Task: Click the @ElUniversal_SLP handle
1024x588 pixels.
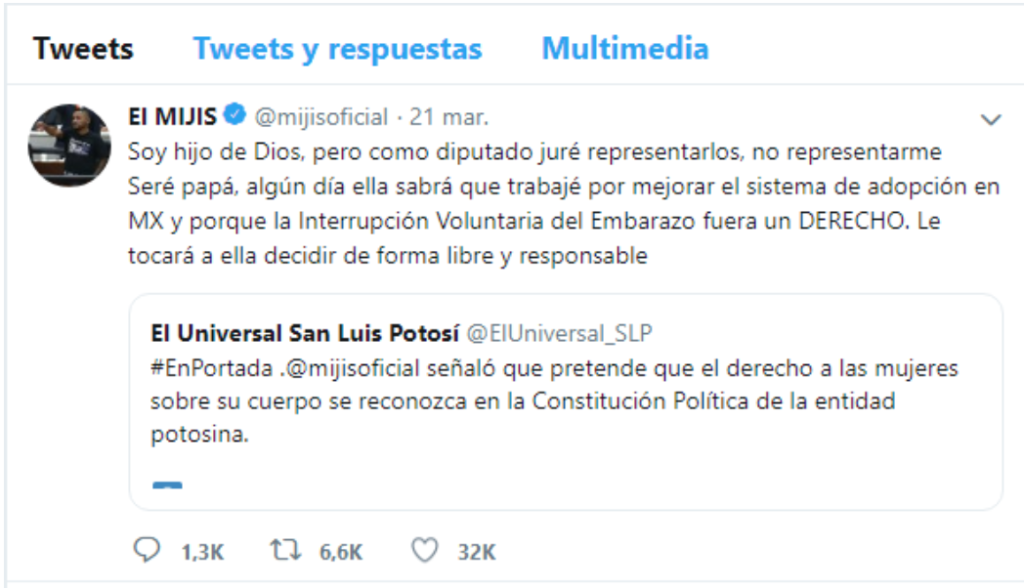Action: pyautogui.click(x=561, y=332)
